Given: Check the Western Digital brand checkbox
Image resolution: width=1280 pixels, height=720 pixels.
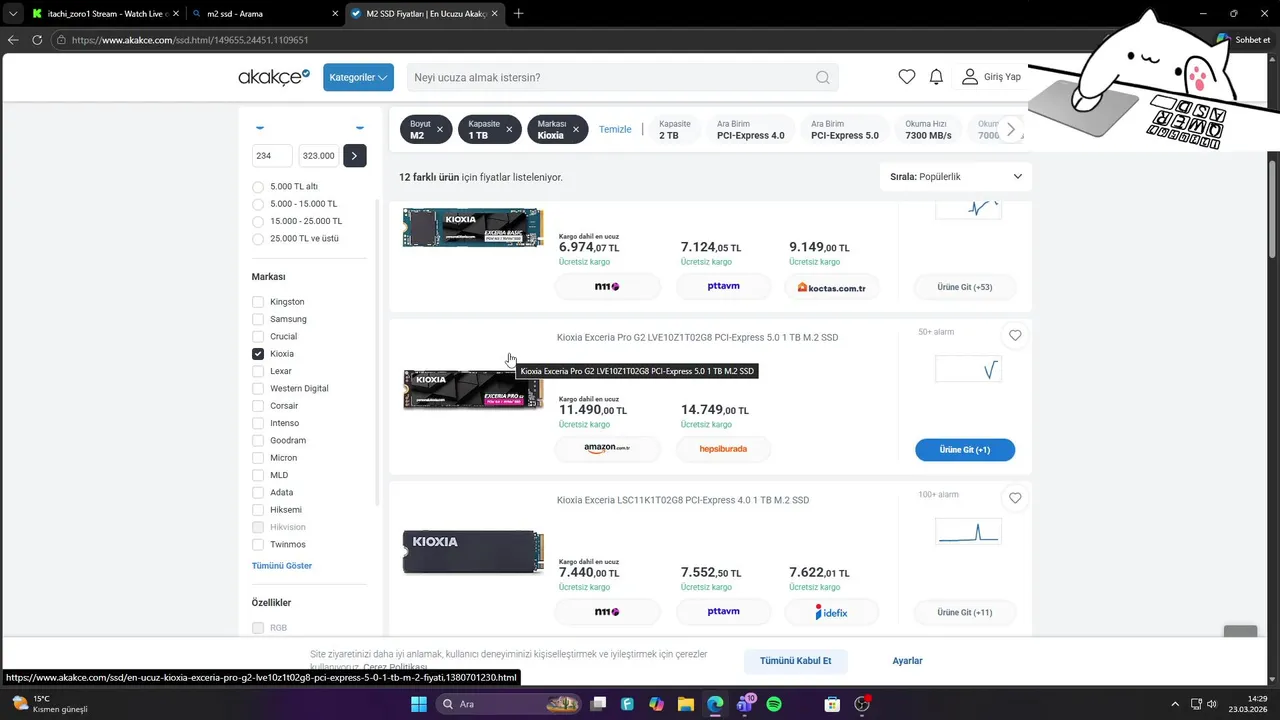Looking at the screenshot, I should click(x=258, y=388).
